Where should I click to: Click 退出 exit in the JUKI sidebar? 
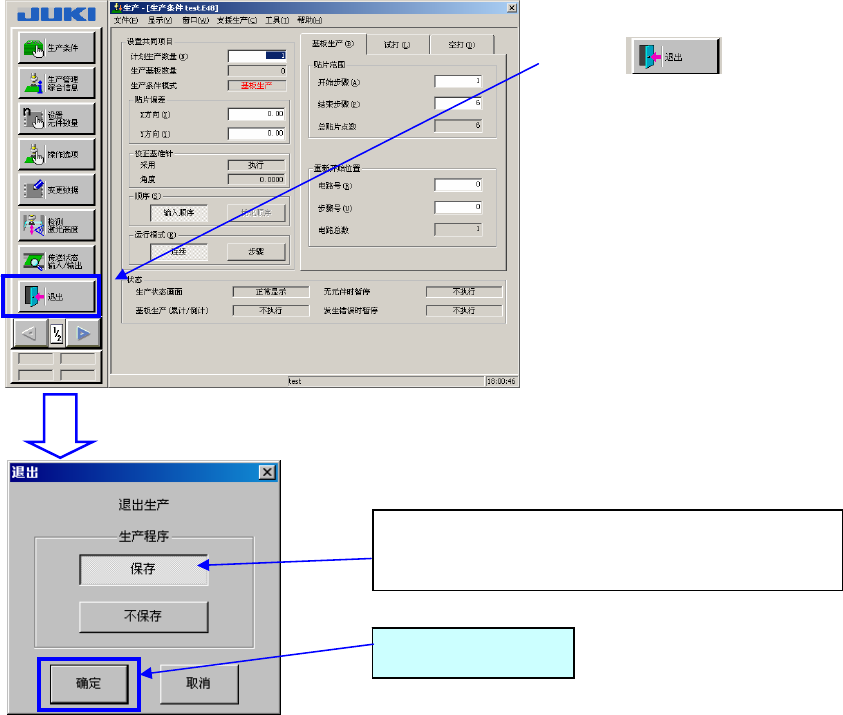[56, 296]
